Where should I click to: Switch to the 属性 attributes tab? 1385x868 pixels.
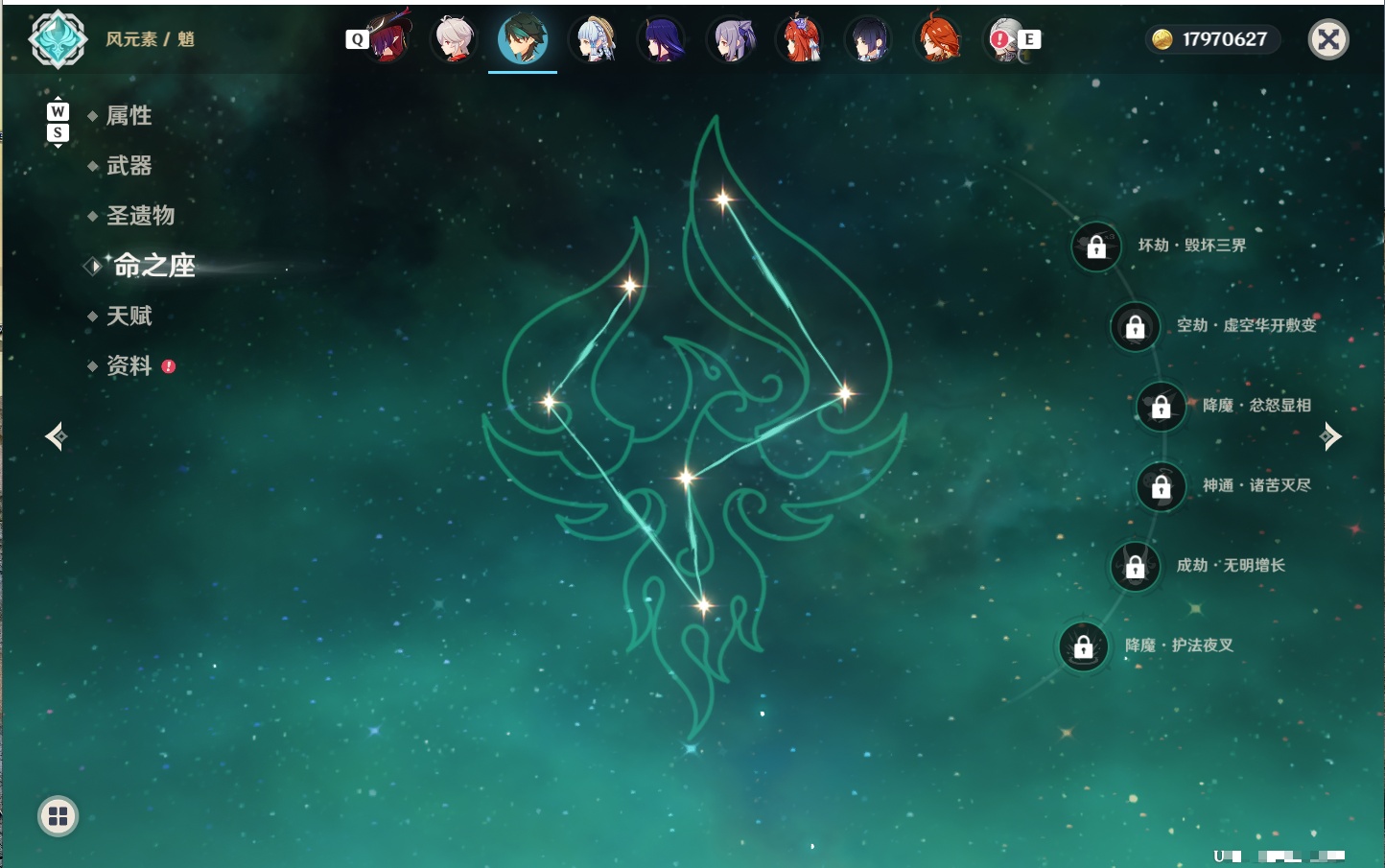pos(129,116)
